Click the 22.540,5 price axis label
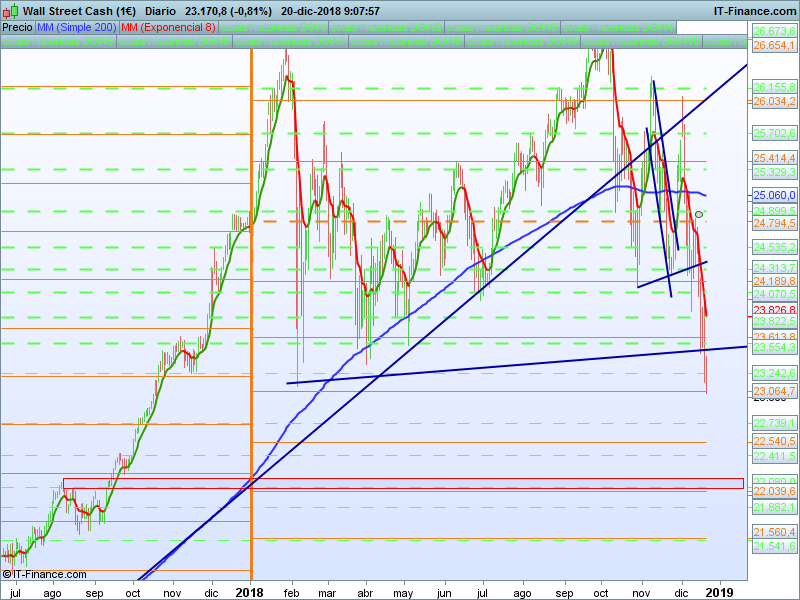800x600 pixels. point(774,441)
